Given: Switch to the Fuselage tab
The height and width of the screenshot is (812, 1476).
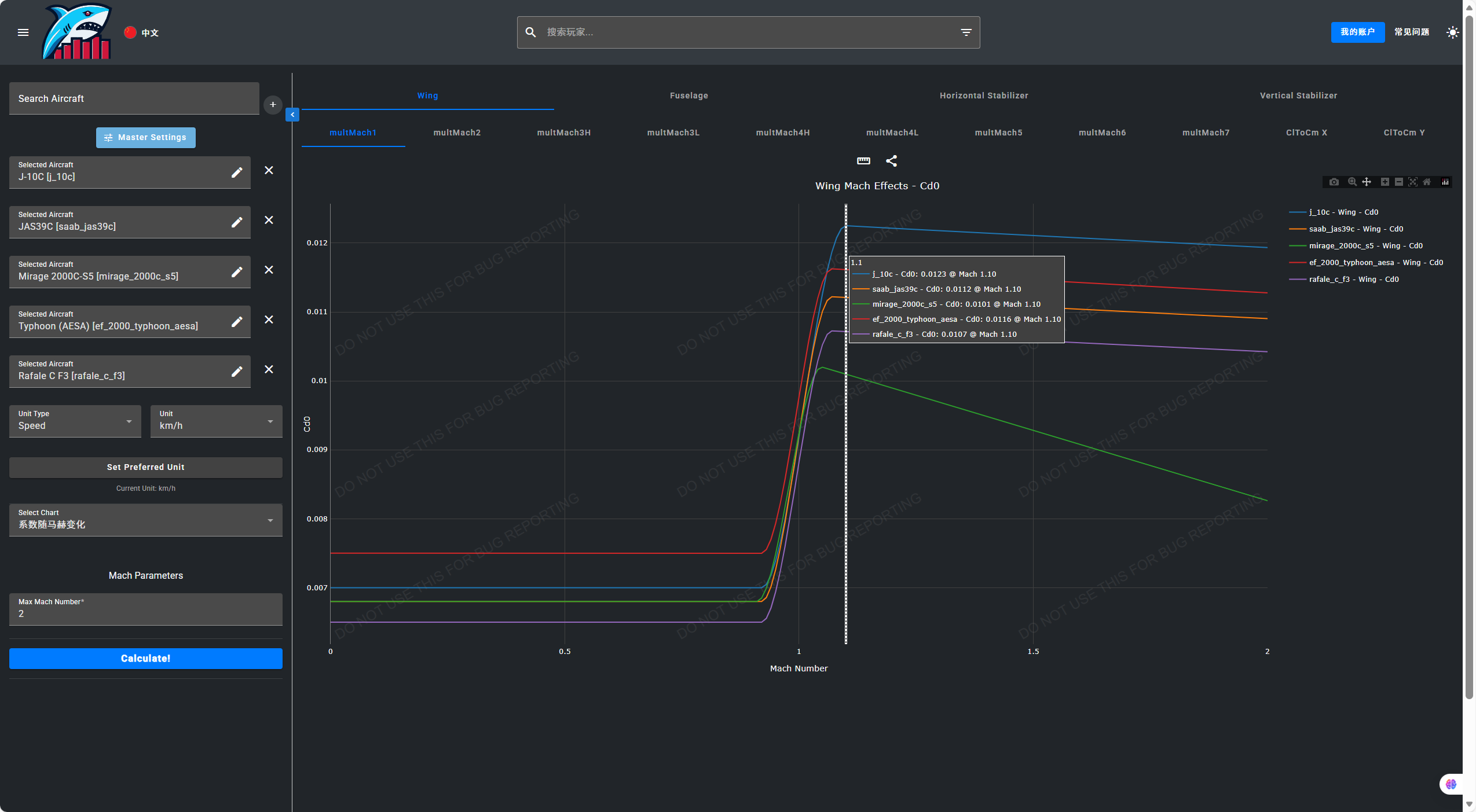Looking at the screenshot, I should click(x=688, y=95).
